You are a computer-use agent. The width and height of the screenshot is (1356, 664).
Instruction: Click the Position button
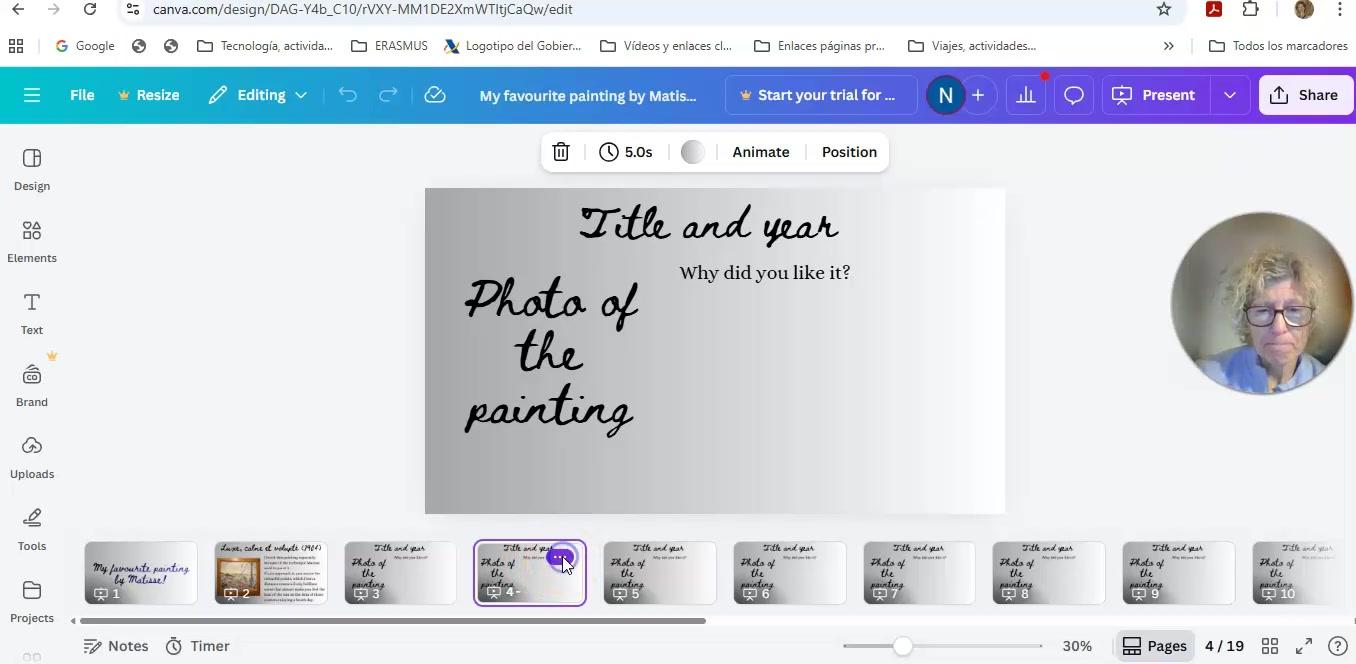[x=849, y=152]
